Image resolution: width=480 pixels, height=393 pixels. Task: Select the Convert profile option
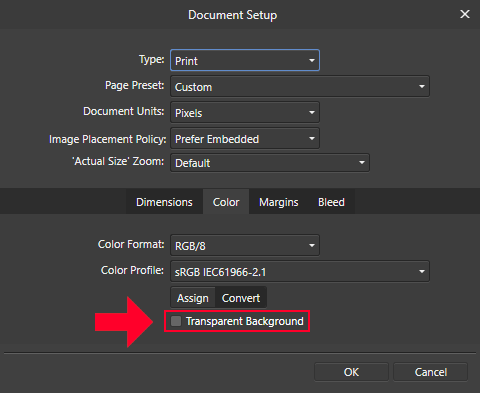coord(241,298)
